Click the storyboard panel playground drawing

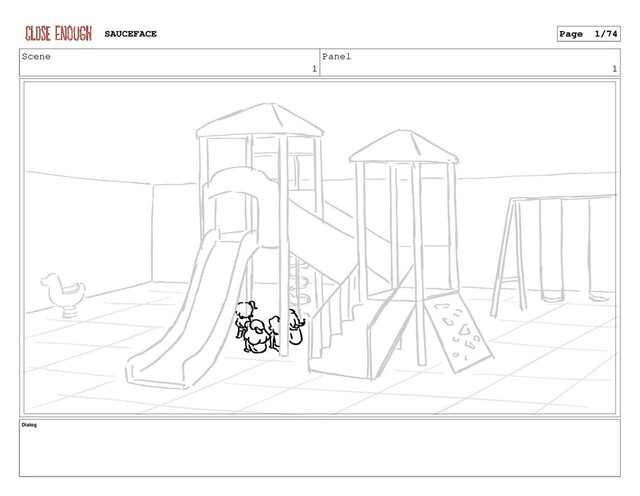point(320,247)
